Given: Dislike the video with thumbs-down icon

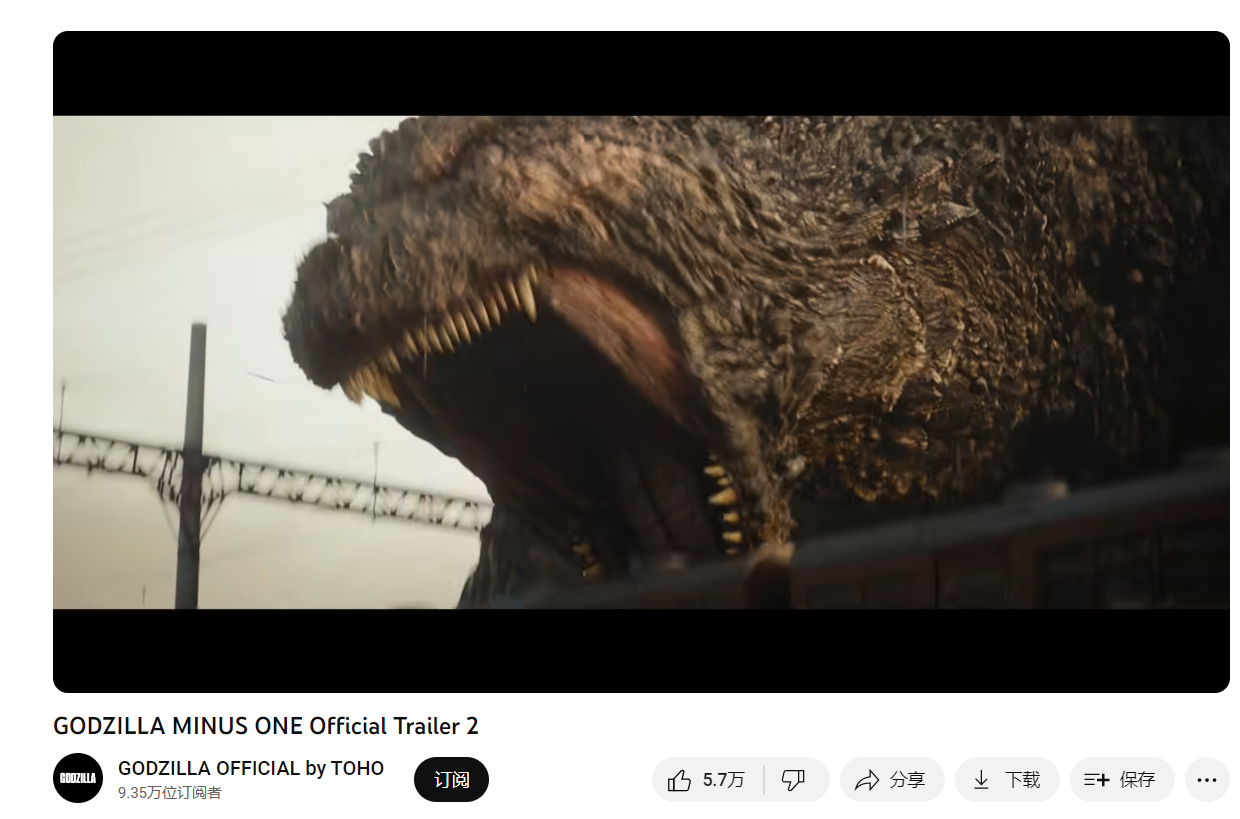Looking at the screenshot, I should [797, 780].
